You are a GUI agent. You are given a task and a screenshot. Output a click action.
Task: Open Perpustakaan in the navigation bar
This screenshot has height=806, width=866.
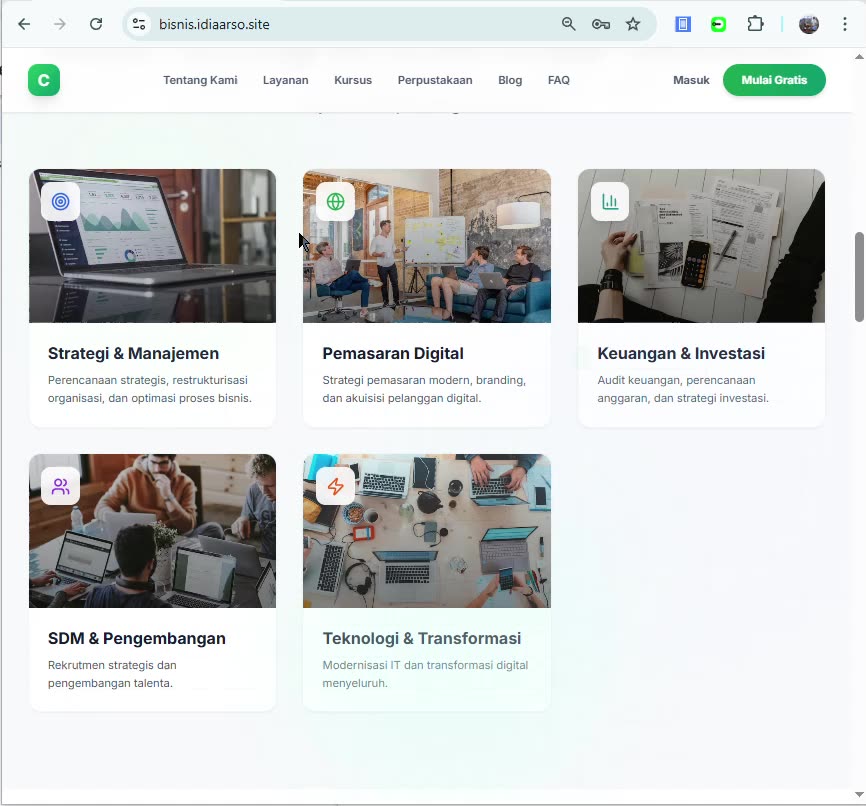(435, 80)
